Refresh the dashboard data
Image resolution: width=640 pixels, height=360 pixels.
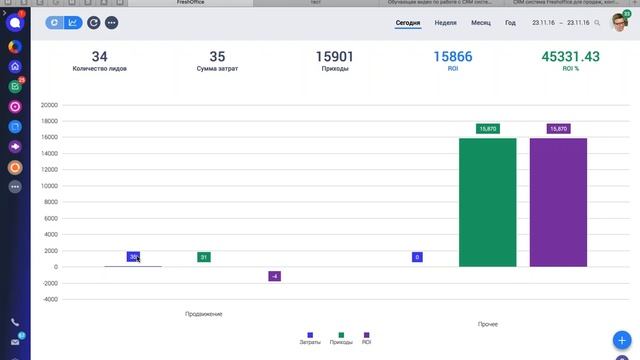point(93,23)
